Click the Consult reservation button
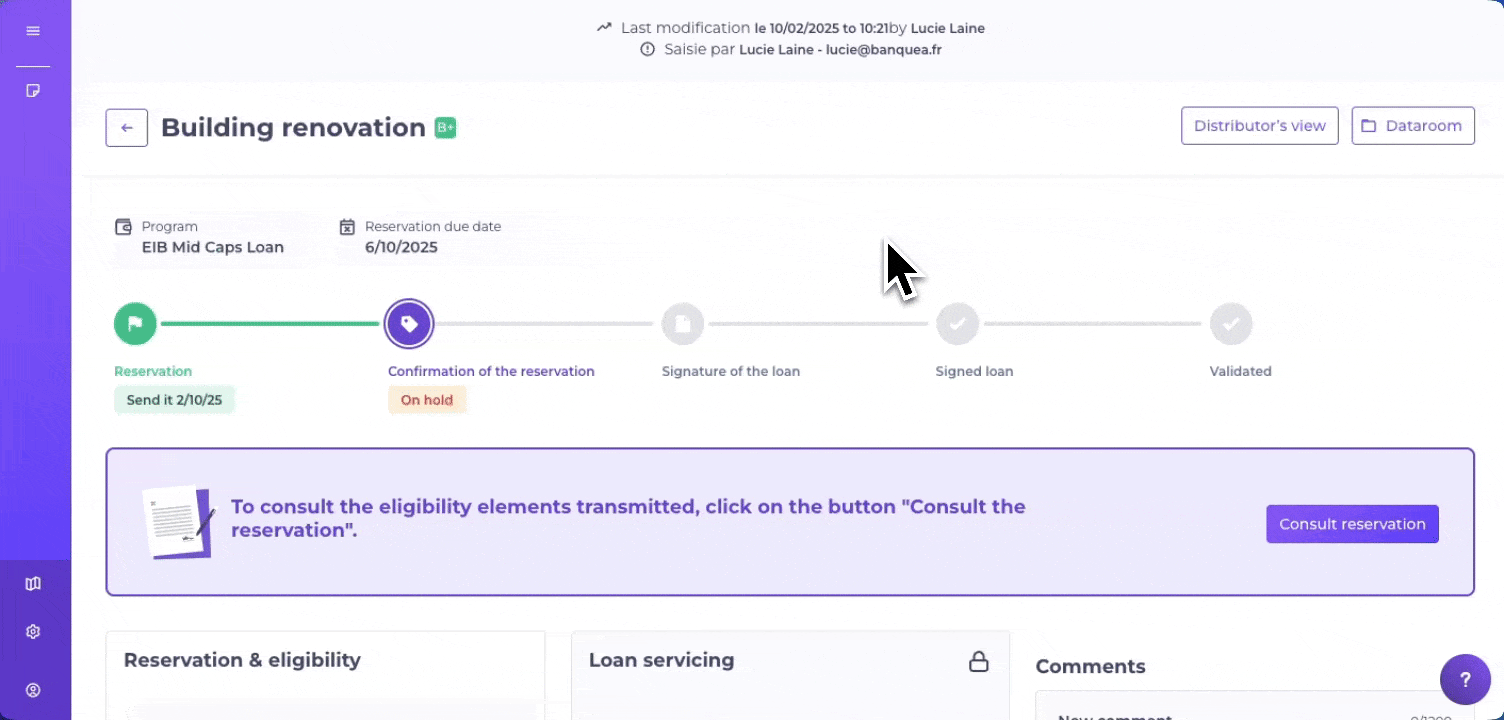Screen dimensions: 1504x720 click(1352, 524)
